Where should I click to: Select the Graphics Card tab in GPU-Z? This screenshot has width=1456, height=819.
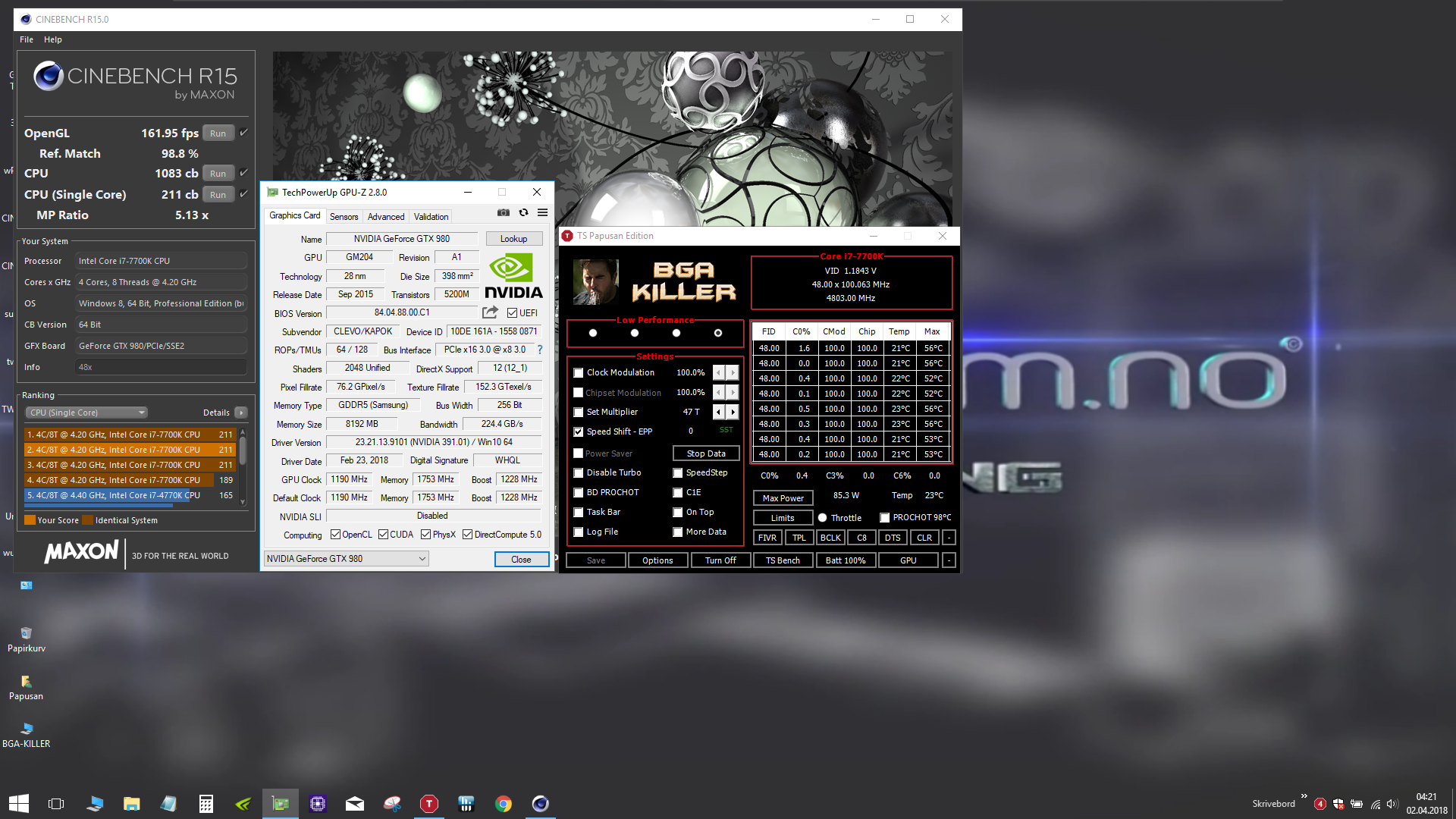coord(294,215)
